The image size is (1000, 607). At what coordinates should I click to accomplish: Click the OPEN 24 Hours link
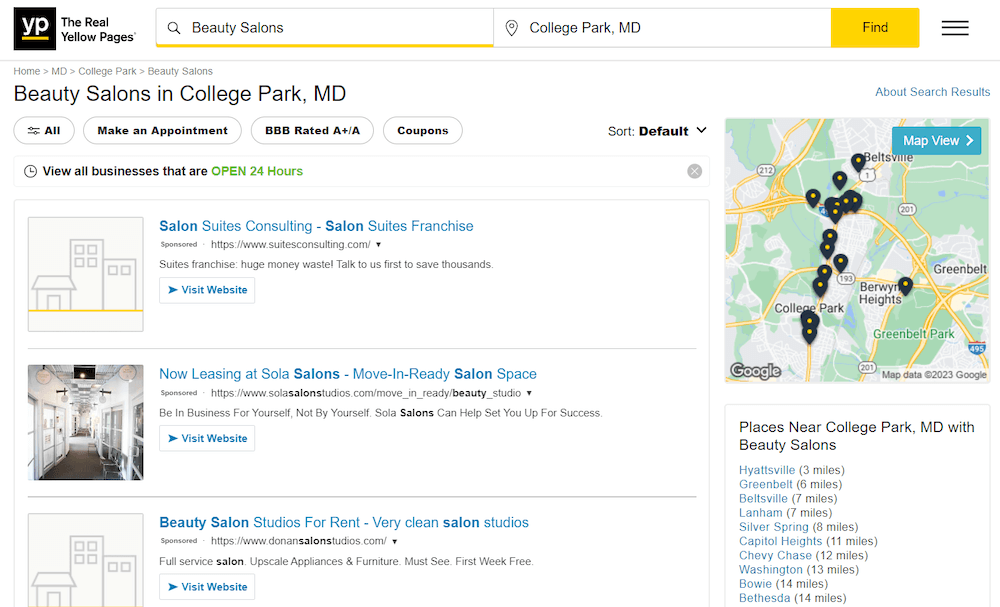(257, 171)
